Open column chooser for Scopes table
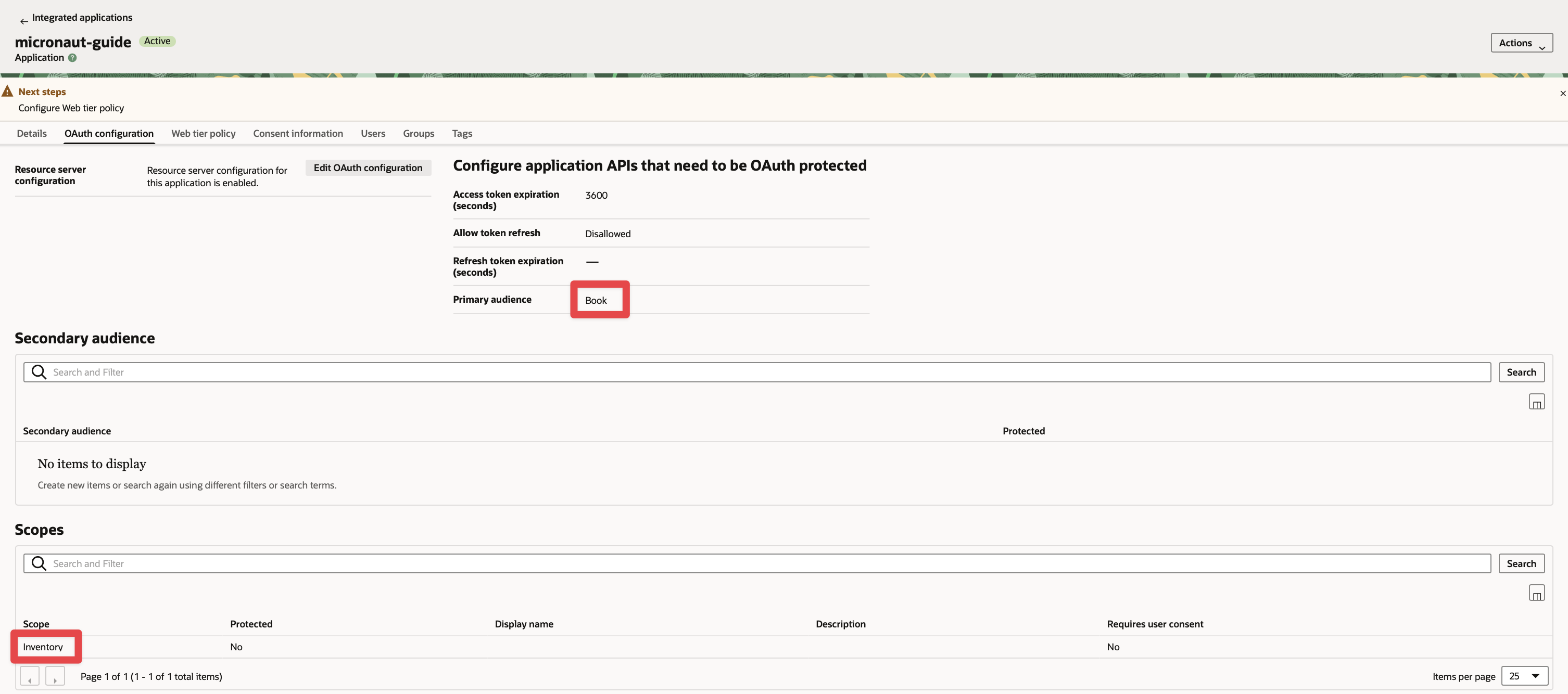The width and height of the screenshot is (1568, 694). coord(1536,593)
